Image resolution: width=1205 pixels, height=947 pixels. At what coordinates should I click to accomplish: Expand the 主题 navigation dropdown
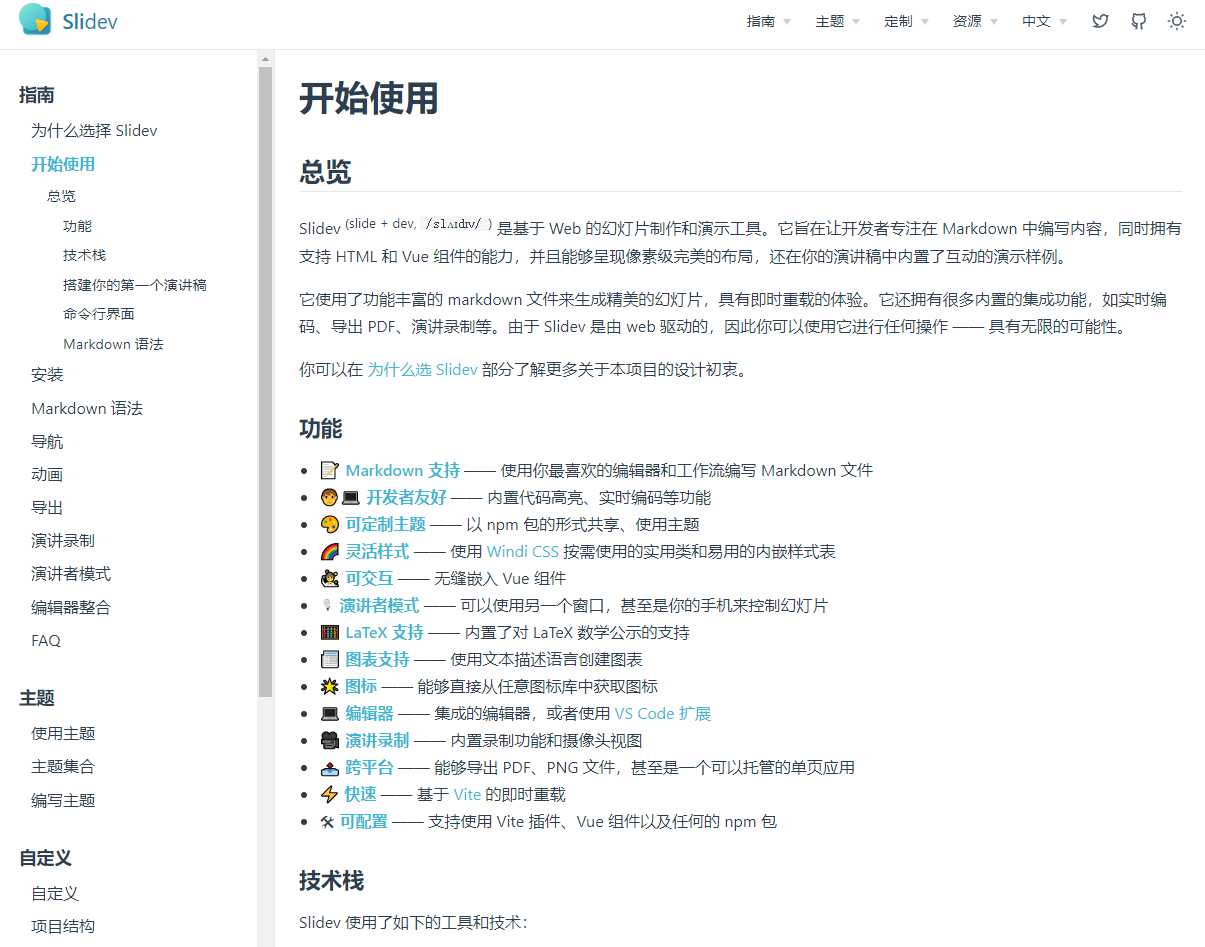837,21
